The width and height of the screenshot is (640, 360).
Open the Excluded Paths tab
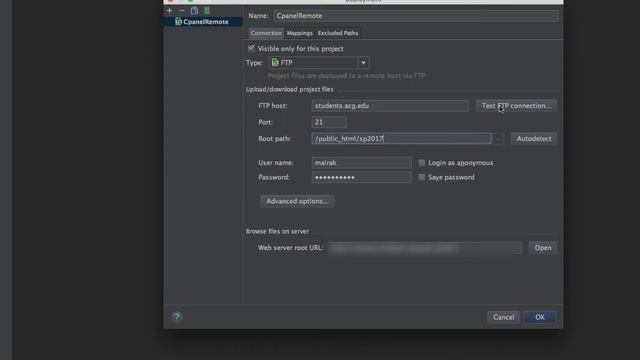pyautogui.click(x=338, y=33)
